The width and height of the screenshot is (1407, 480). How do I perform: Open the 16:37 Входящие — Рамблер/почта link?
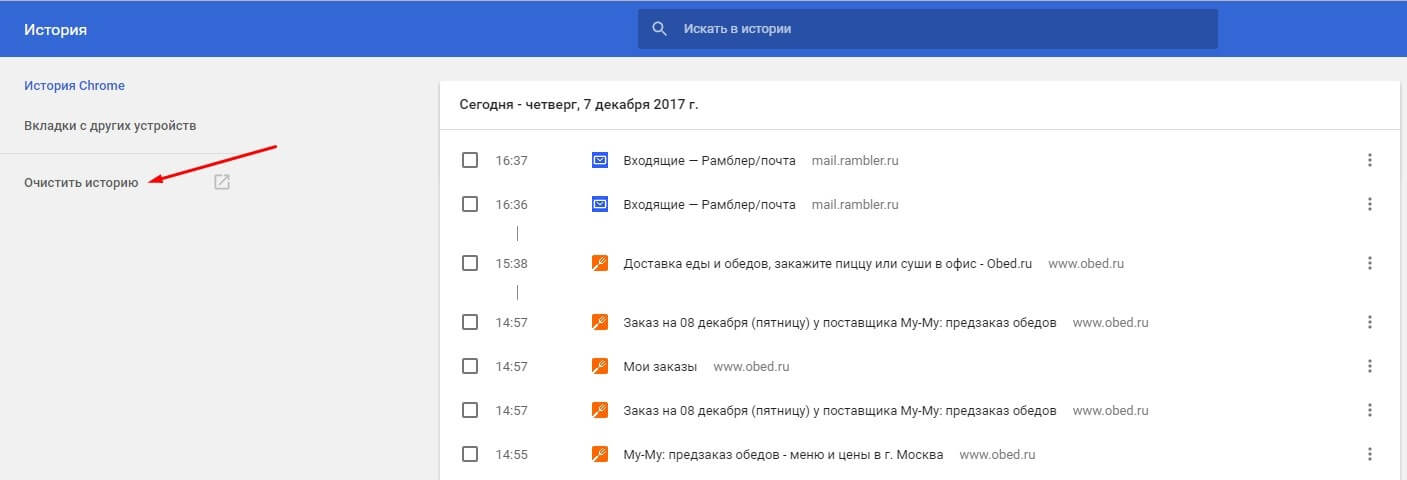(x=709, y=160)
